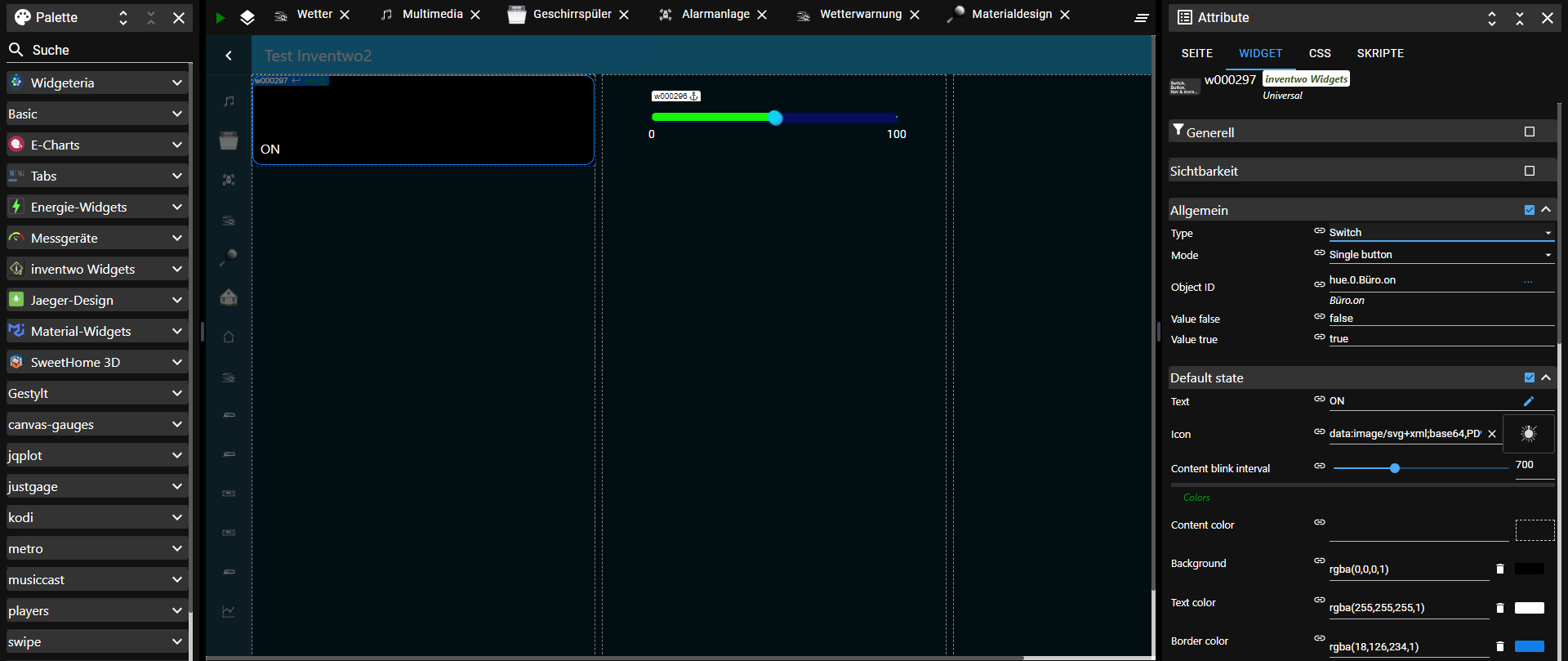Toggle the Generell section checkbox

[x=1530, y=132]
